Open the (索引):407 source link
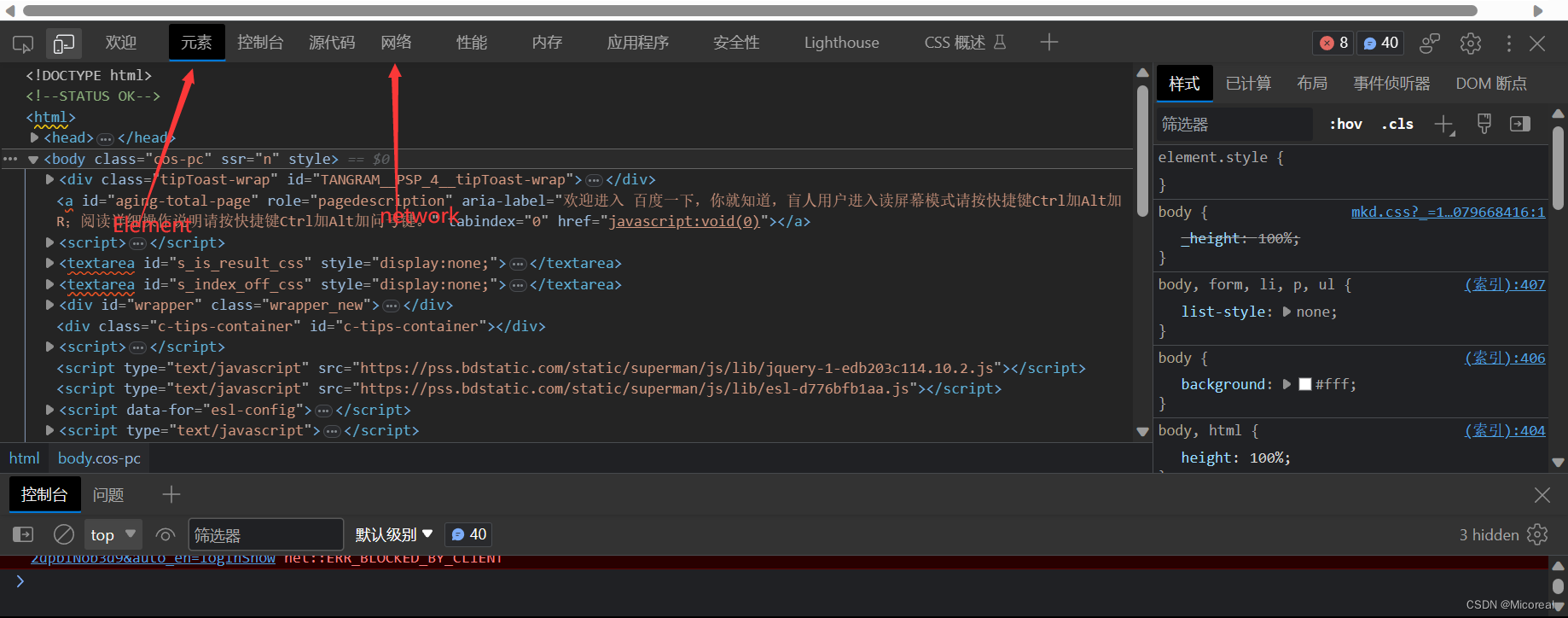The height and width of the screenshot is (618, 1568). [1505, 284]
